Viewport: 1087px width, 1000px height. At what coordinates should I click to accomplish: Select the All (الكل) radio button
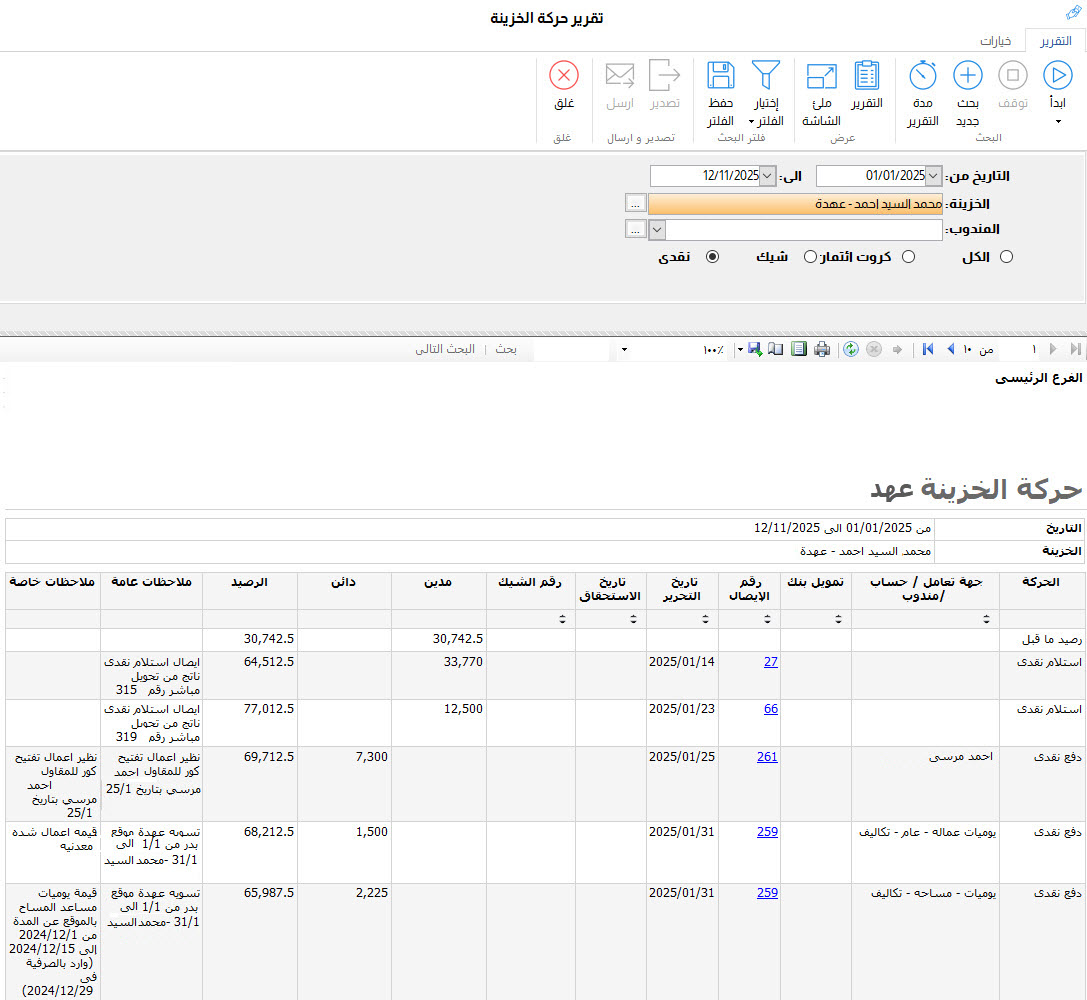pyautogui.click(x=1006, y=257)
